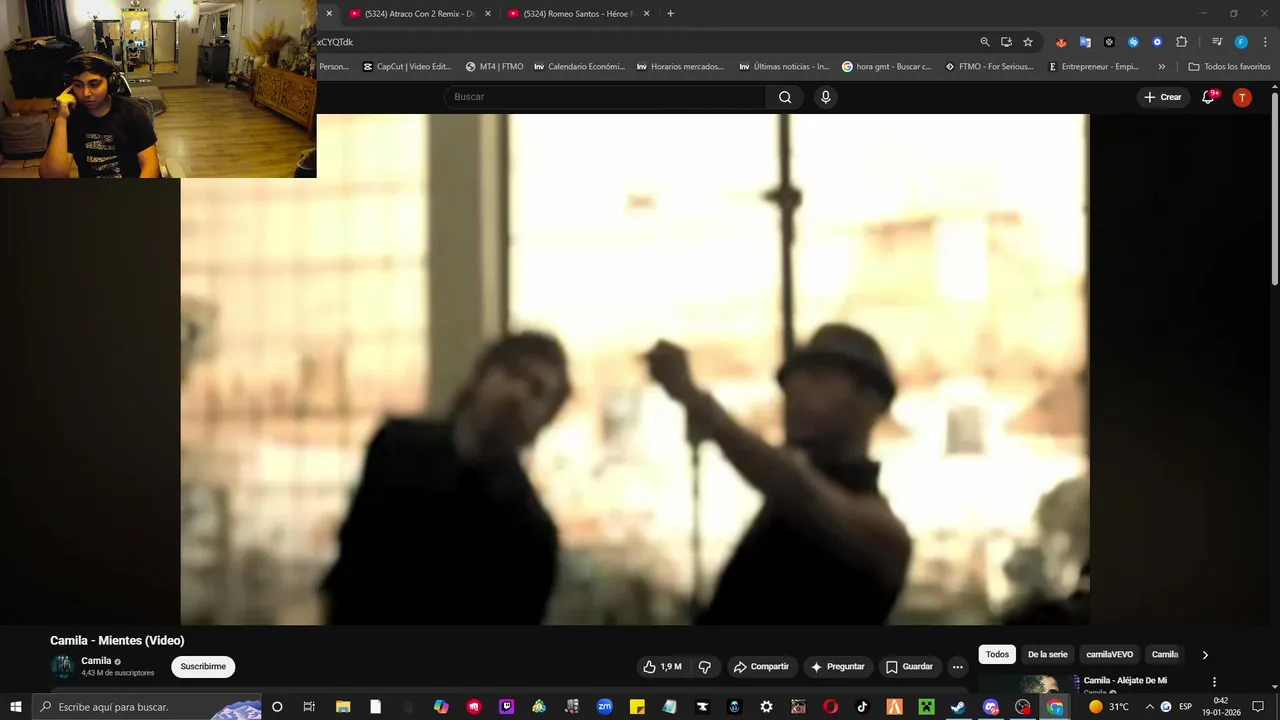Open the Zoom app in taskbar
The width and height of the screenshot is (1280, 720).
tap(604, 707)
